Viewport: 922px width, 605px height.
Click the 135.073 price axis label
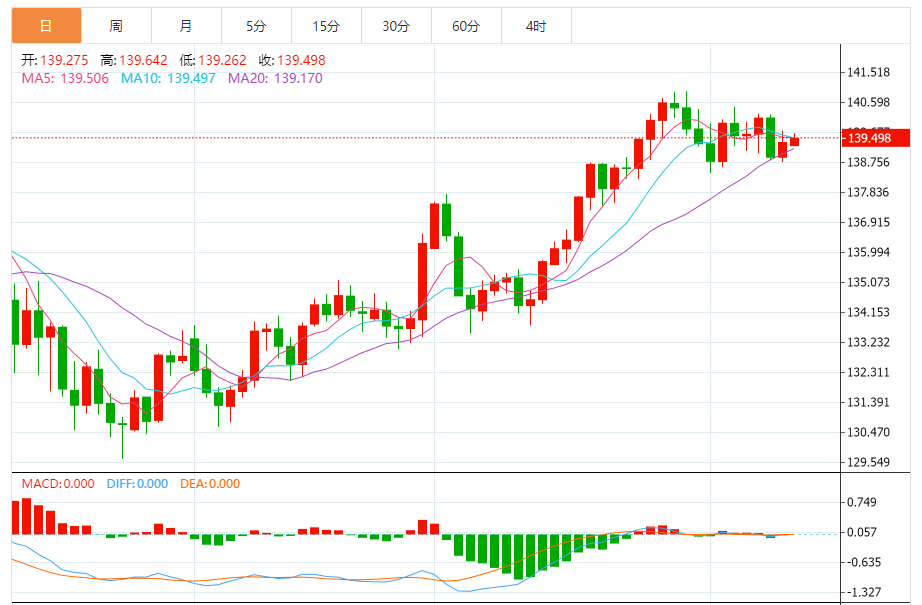868,282
